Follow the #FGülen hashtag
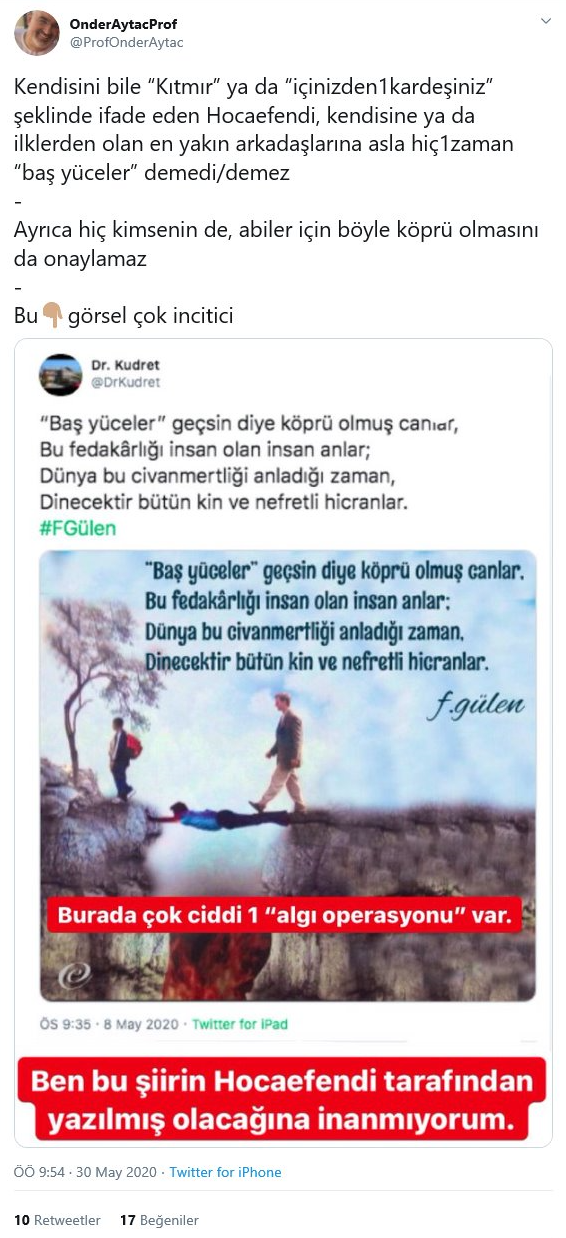This screenshot has height=1238, width=566. [x=77, y=528]
